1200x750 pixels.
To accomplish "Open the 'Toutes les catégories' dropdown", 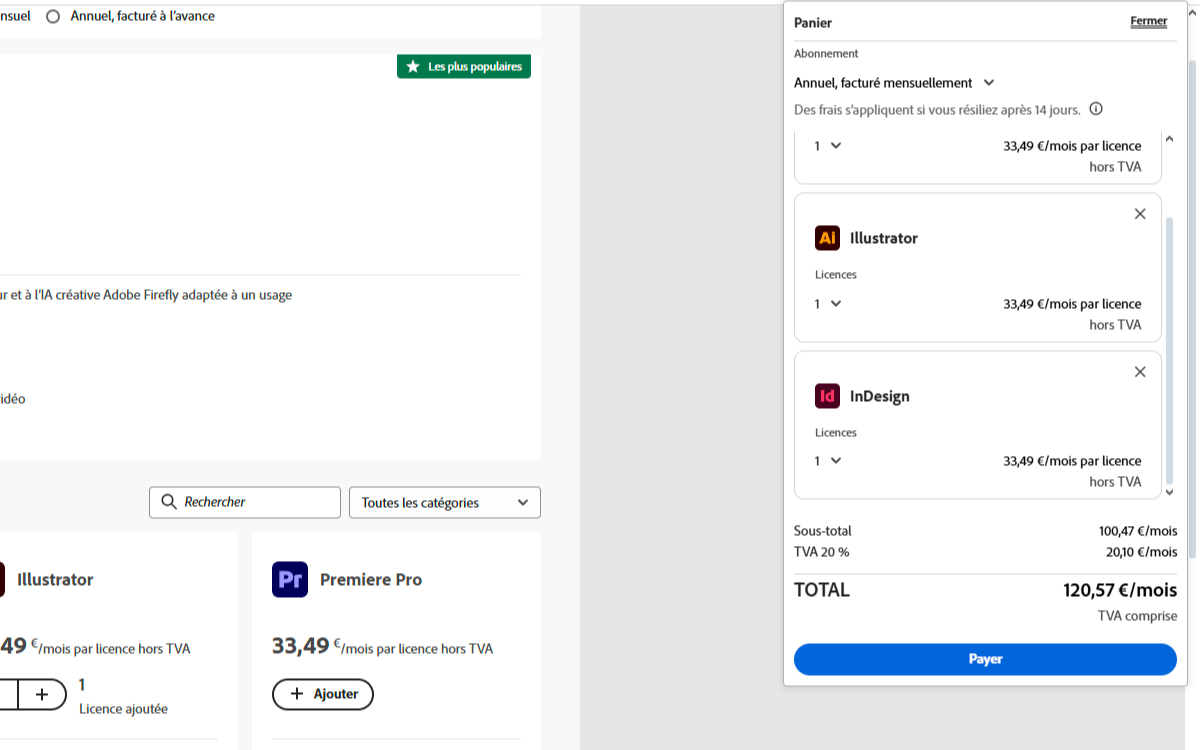I will (444, 503).
